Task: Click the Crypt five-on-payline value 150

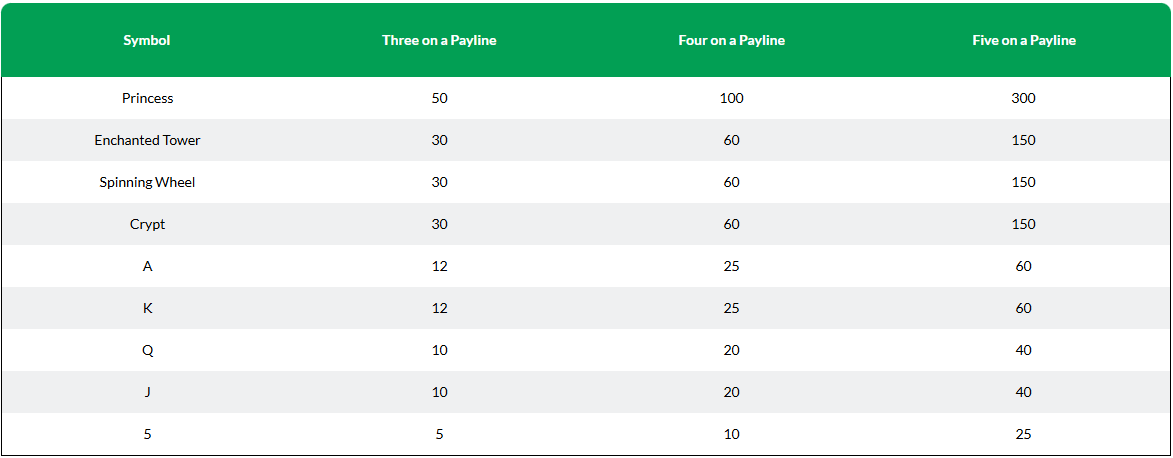Action: (x=1023, y=224)
